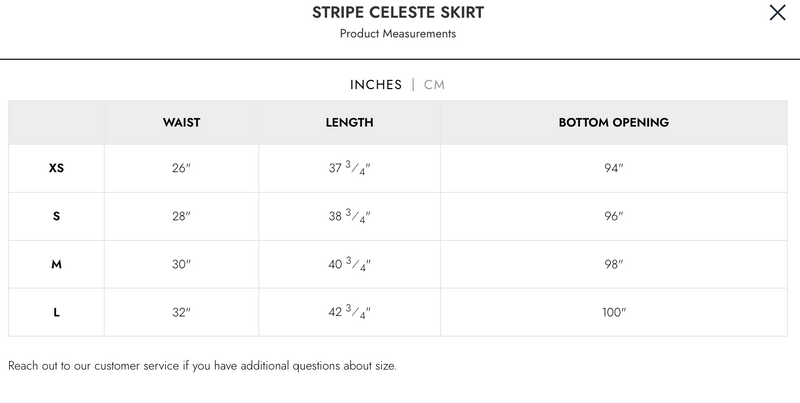
Task: Click the BOTTOM OPENING column header
Action: click(613, 123)
